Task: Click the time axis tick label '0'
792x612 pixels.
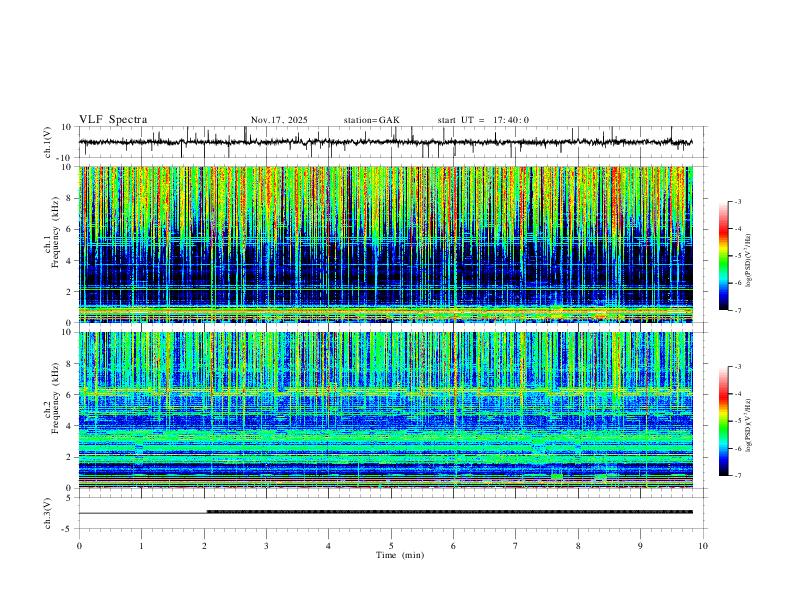Action: coord(79,546)
